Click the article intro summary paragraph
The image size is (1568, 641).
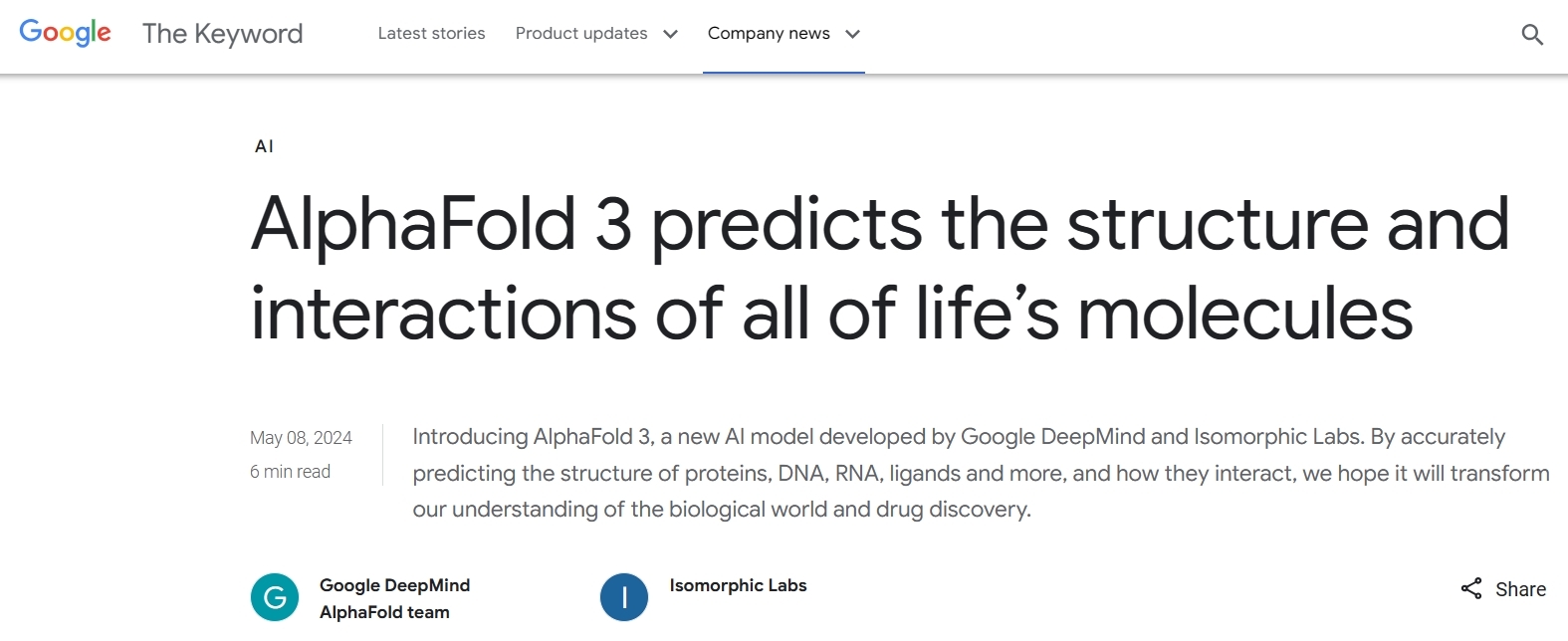(981, 473)
